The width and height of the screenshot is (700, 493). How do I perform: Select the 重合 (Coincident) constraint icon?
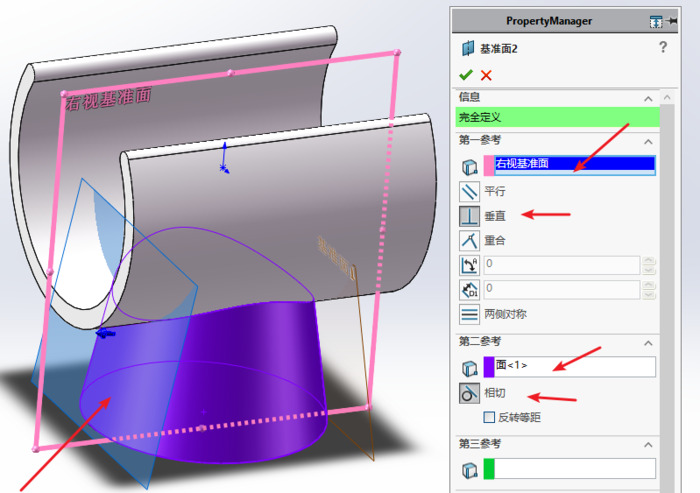pyautogui.click(x=469, y=240)
